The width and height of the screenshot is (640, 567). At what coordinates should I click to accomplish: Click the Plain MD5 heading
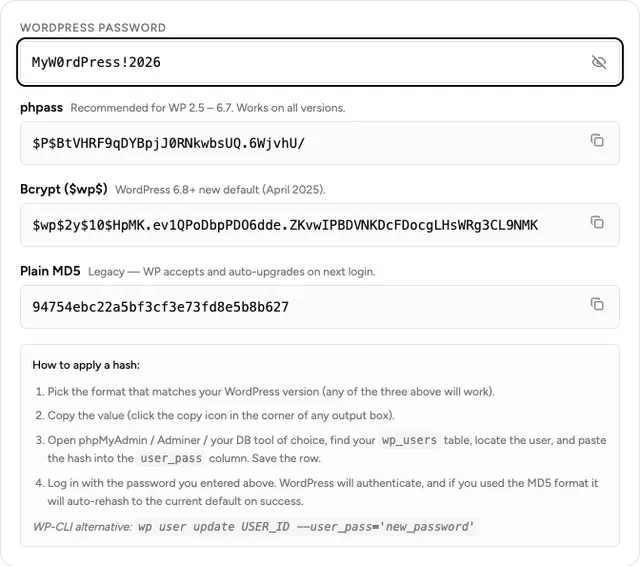[50, 271]
